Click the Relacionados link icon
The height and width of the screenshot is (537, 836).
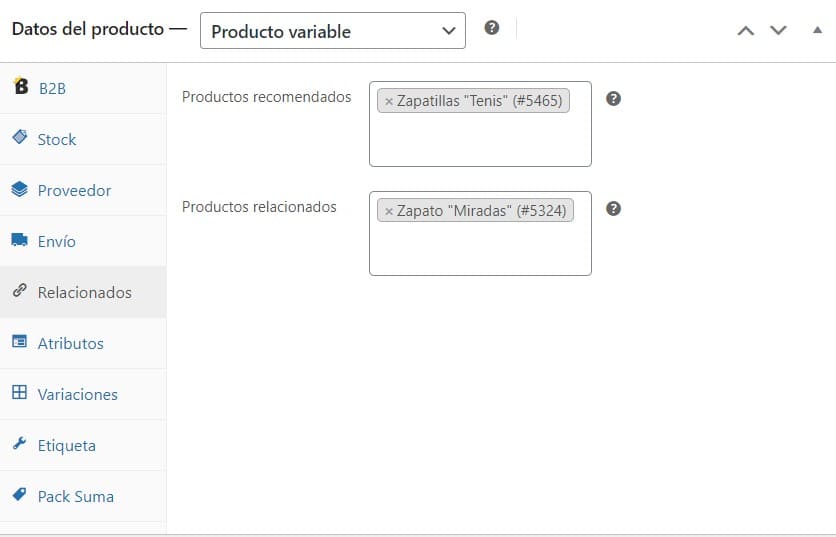[x=19, y=290]
